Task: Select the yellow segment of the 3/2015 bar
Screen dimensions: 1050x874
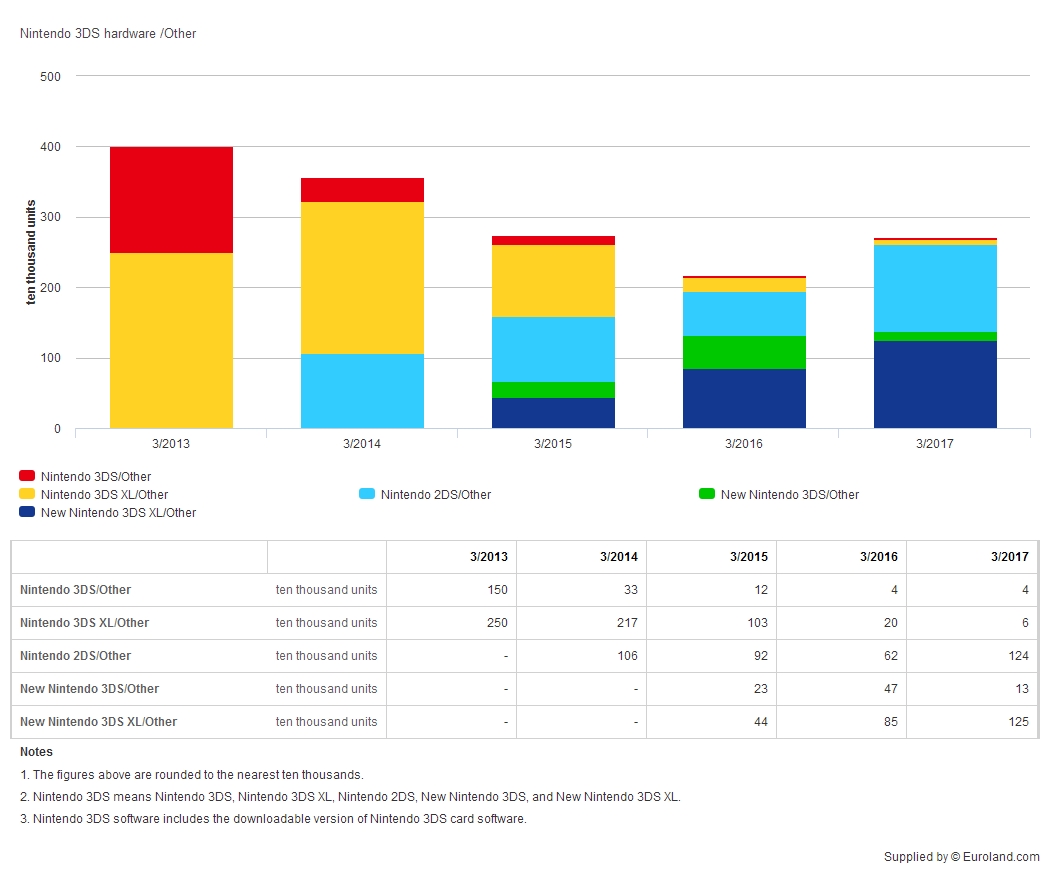Action: (x=553, y=281)
